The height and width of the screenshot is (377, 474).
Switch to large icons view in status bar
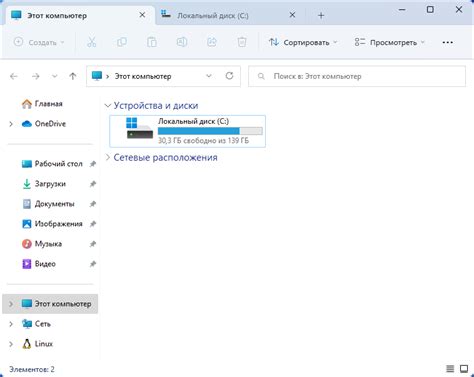pyautogui.click(x=464, y=369)
